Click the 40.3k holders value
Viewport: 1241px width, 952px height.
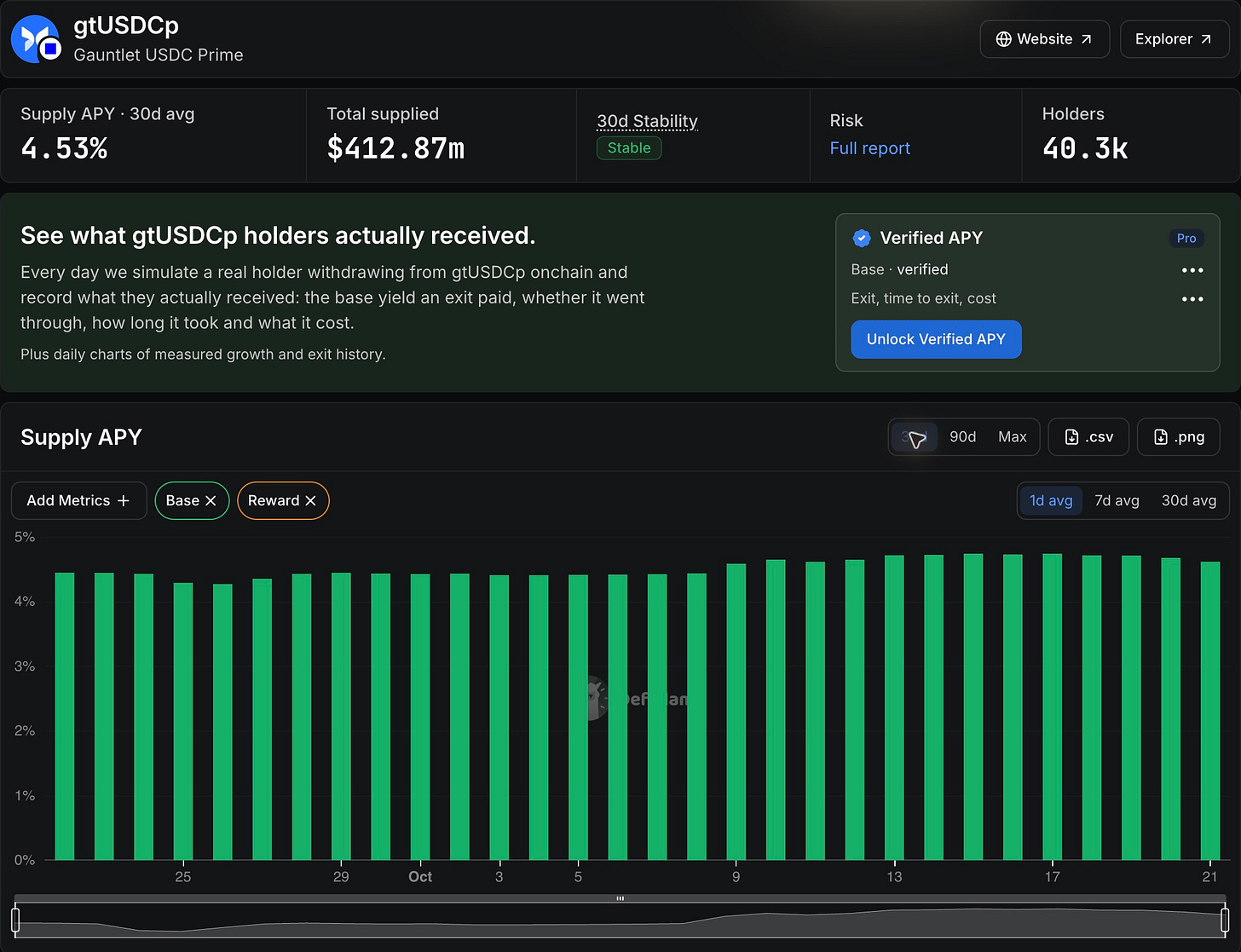(1085, 149)
